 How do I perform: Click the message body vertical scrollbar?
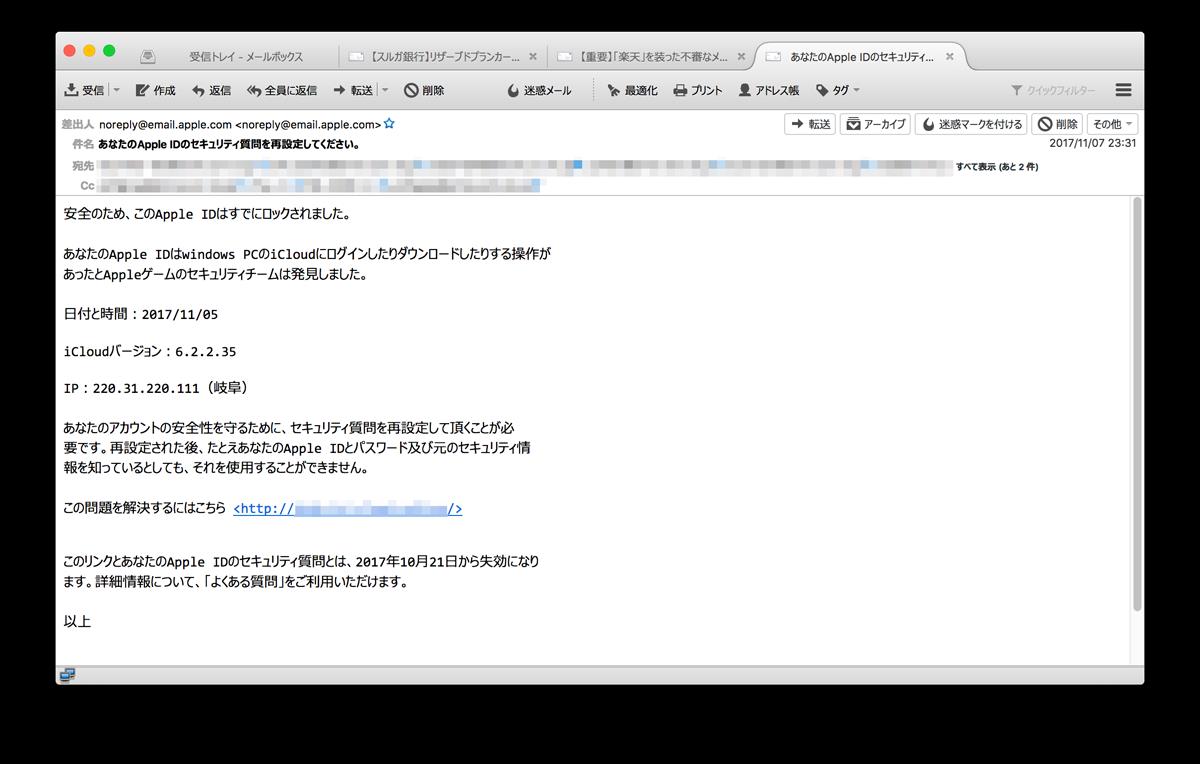click(x=1136, y=404)
